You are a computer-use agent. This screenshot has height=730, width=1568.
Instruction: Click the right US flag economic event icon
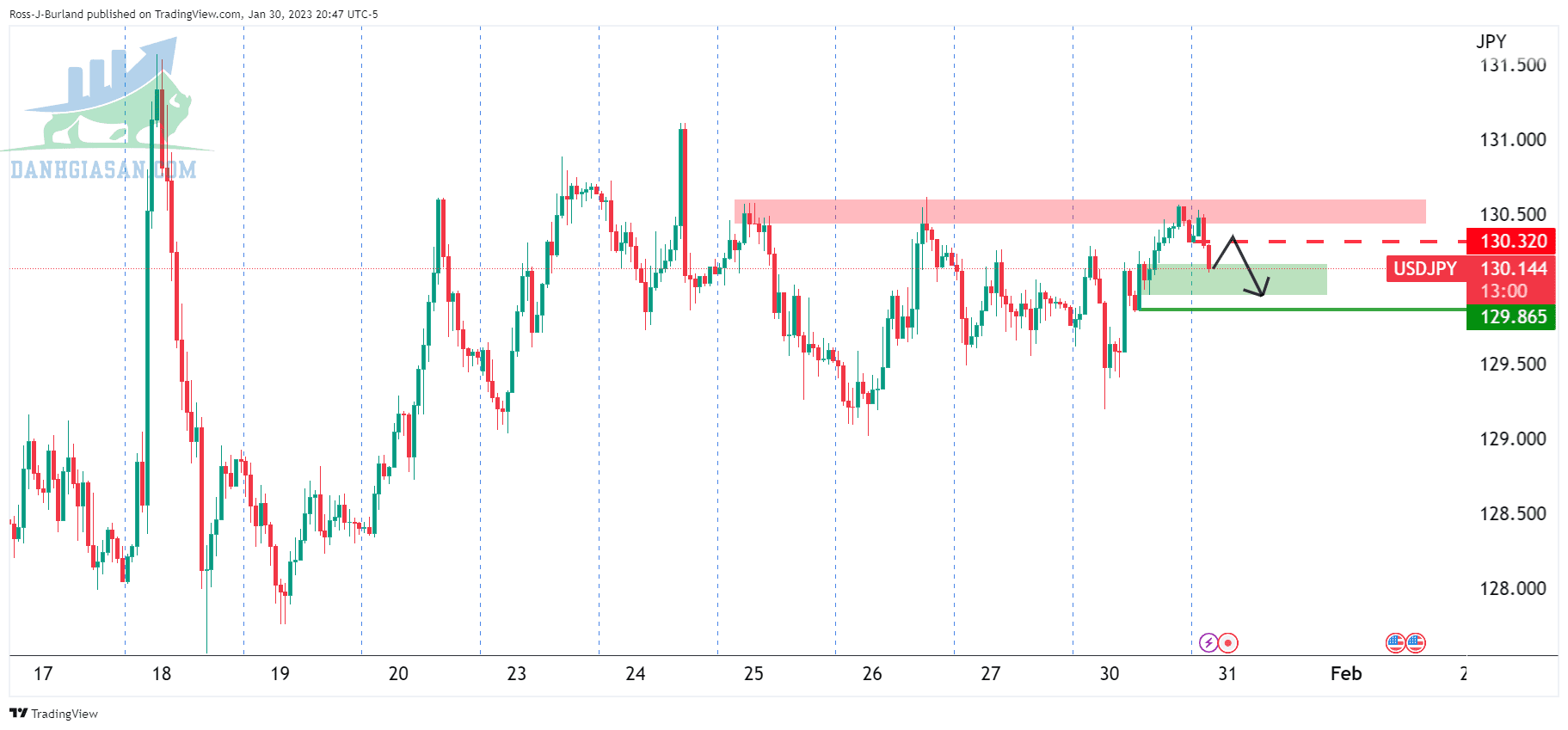pyautogui.click(x=1416, y=642)
